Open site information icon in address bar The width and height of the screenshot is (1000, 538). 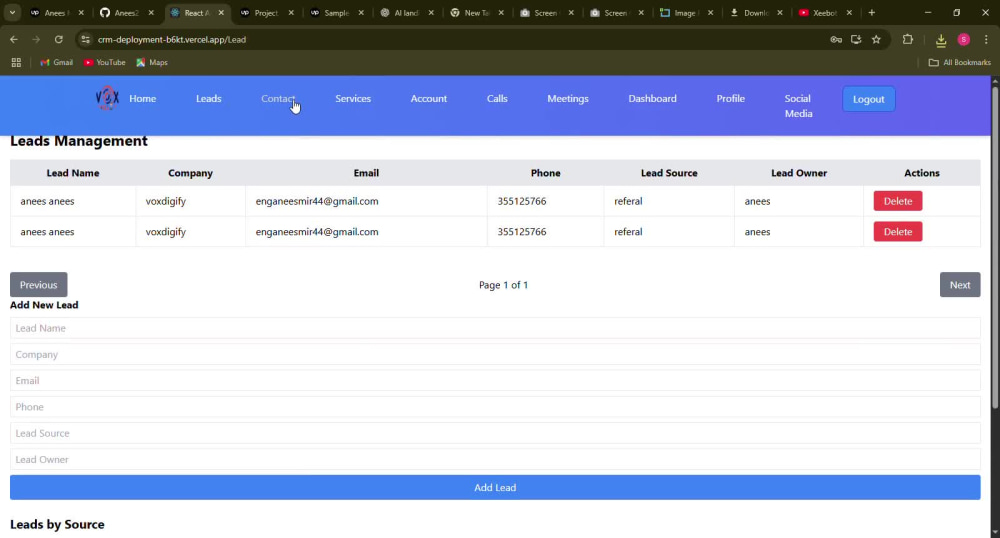[85, 40]
